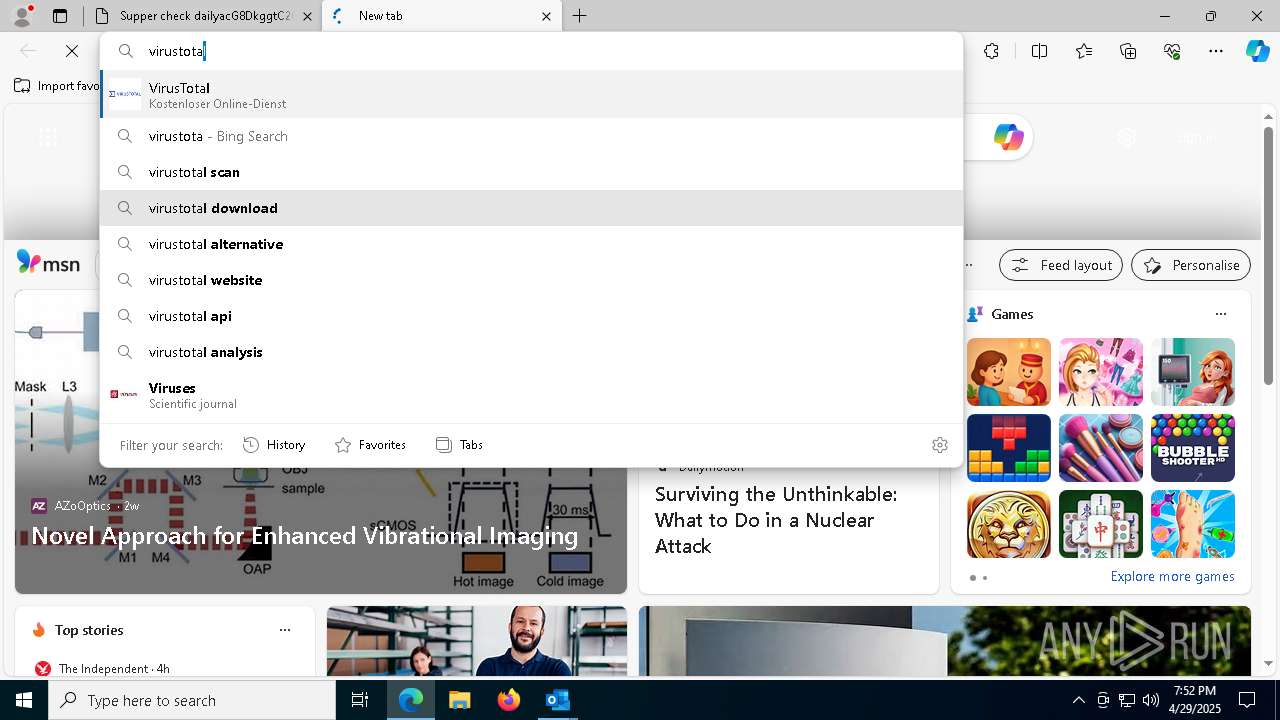Open the makeup brushes game thumbnail
1280x720 pixels.
(x=1100, y=448)
